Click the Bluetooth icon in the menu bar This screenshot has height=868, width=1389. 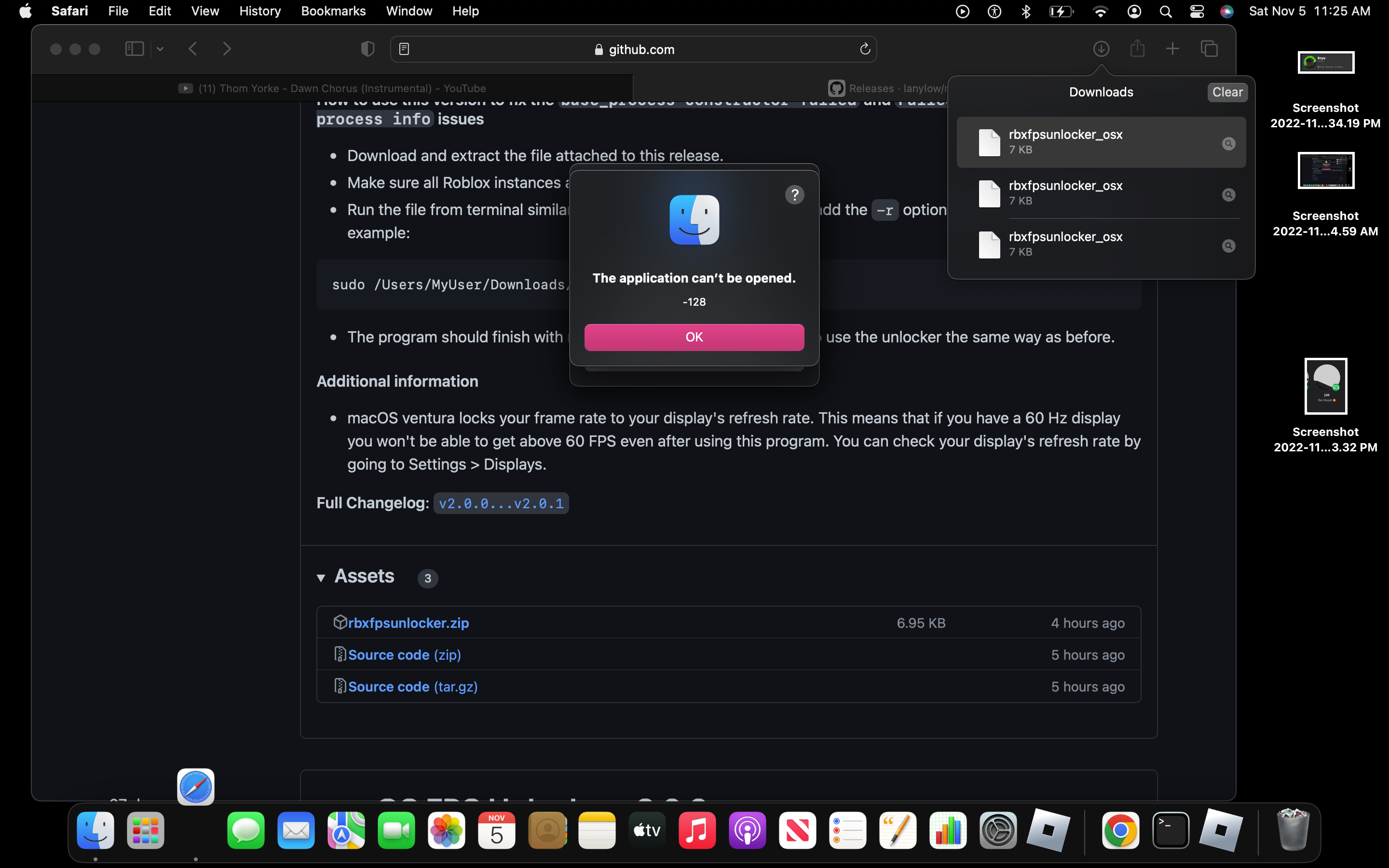[x=1026, y=11]
